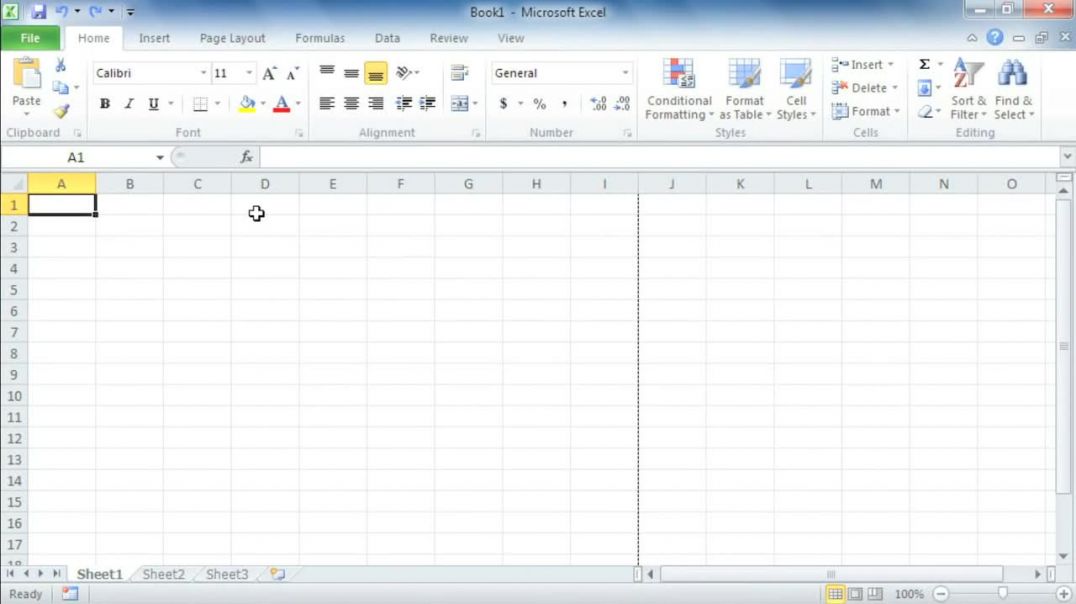The image size is (1076, 604).
Task: Expand the Merge & Center dropdown arrow
Action: pos(475,104)
